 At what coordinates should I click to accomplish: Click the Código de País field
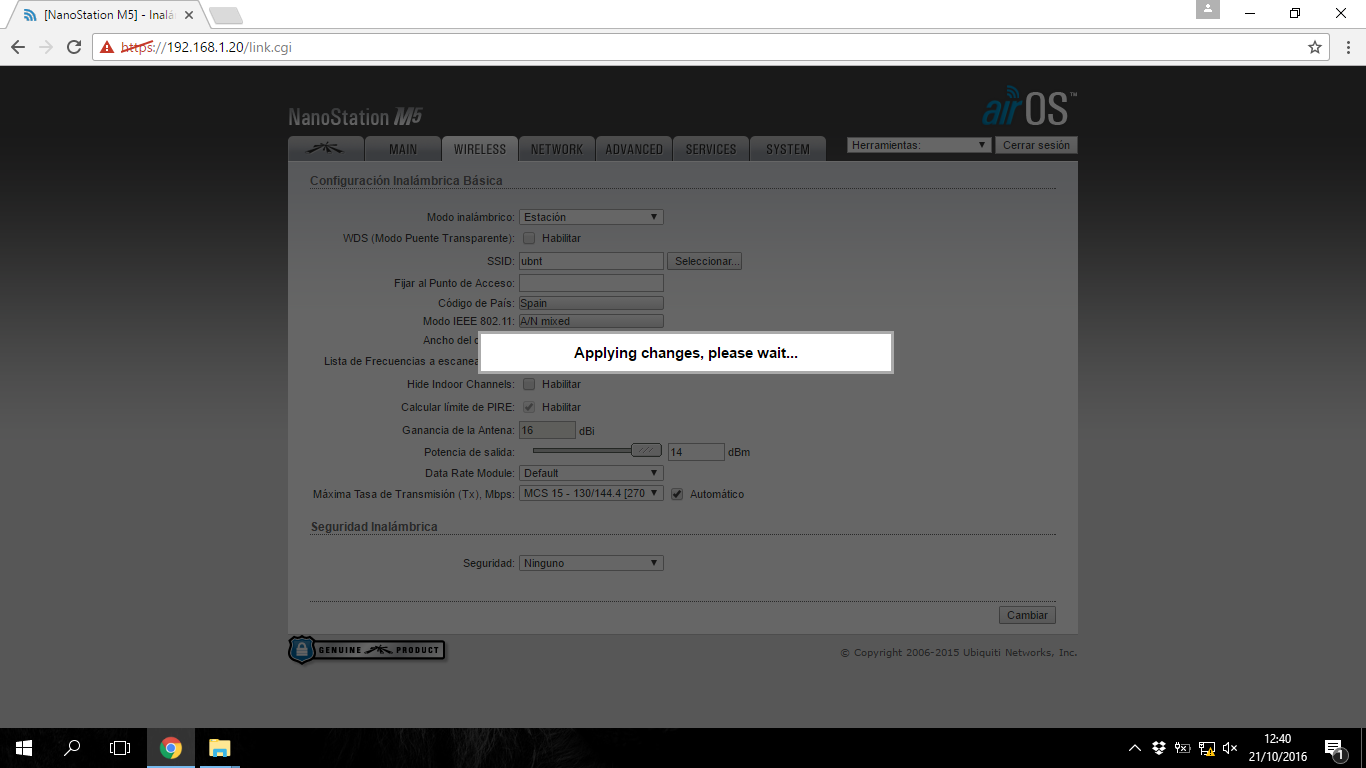click(x=591, y=303)
